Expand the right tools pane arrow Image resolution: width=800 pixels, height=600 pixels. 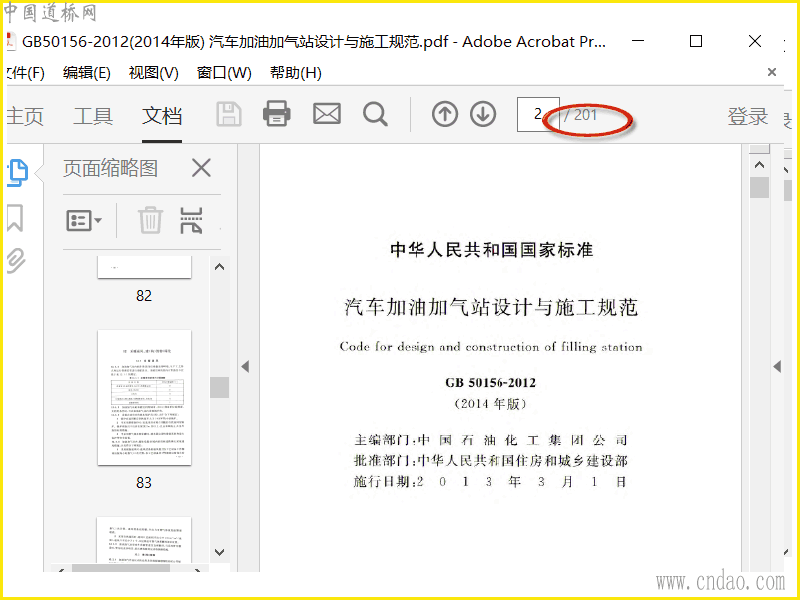(x=777, y=366)
